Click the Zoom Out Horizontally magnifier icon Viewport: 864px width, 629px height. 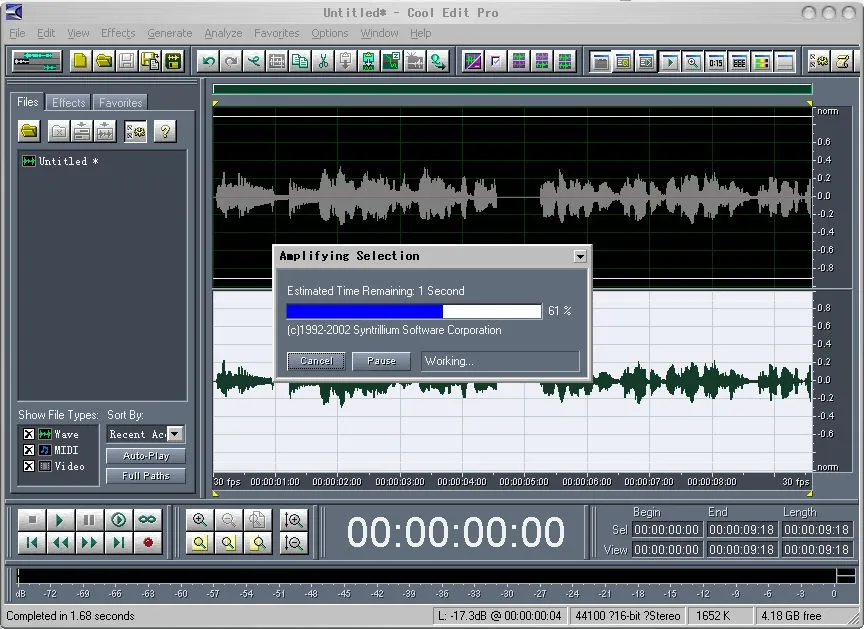pyautogui.click(x=229, y=519)
